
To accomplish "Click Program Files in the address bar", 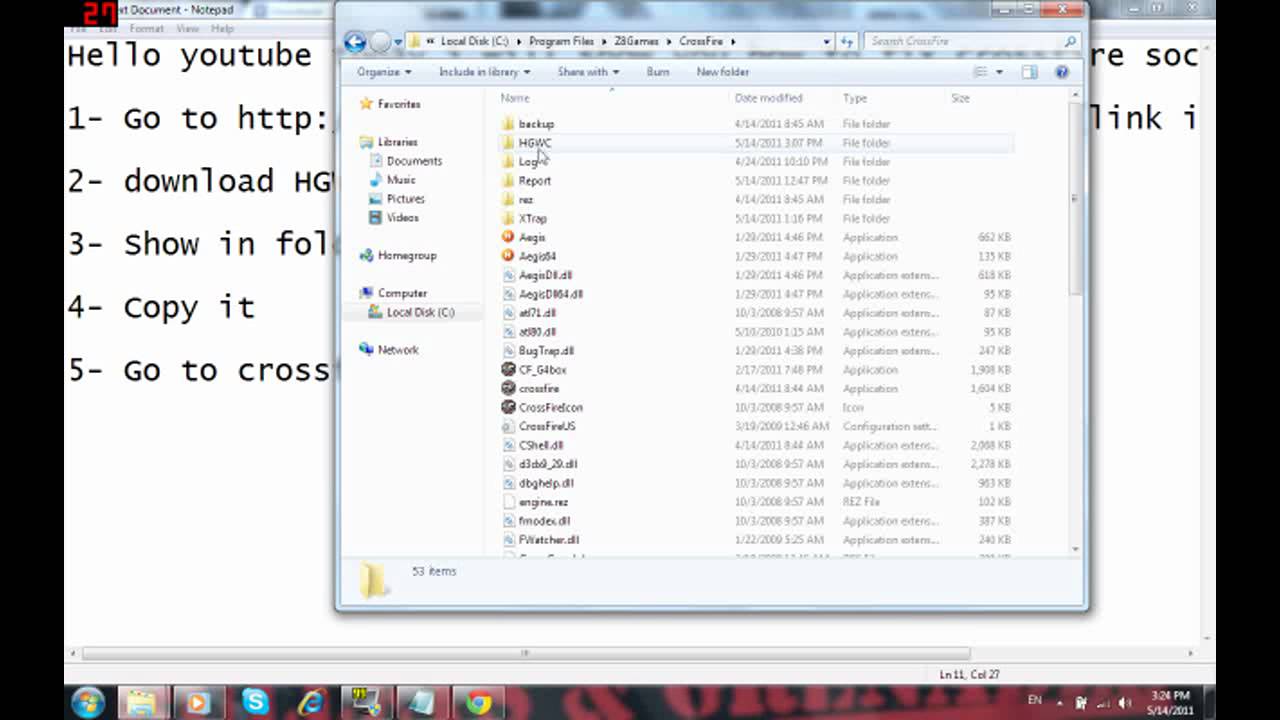I will pos(561,42).
